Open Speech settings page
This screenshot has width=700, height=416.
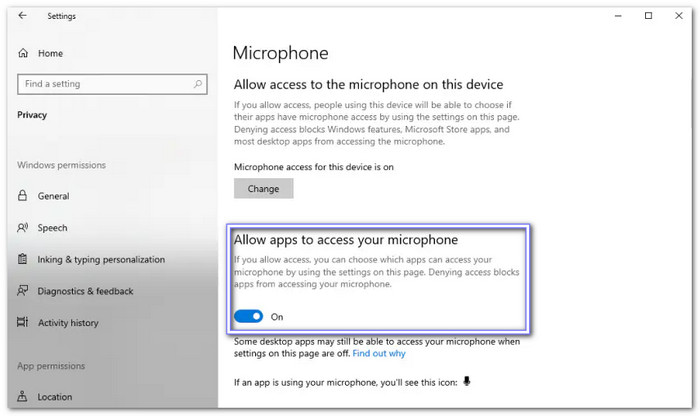(52, 228)
